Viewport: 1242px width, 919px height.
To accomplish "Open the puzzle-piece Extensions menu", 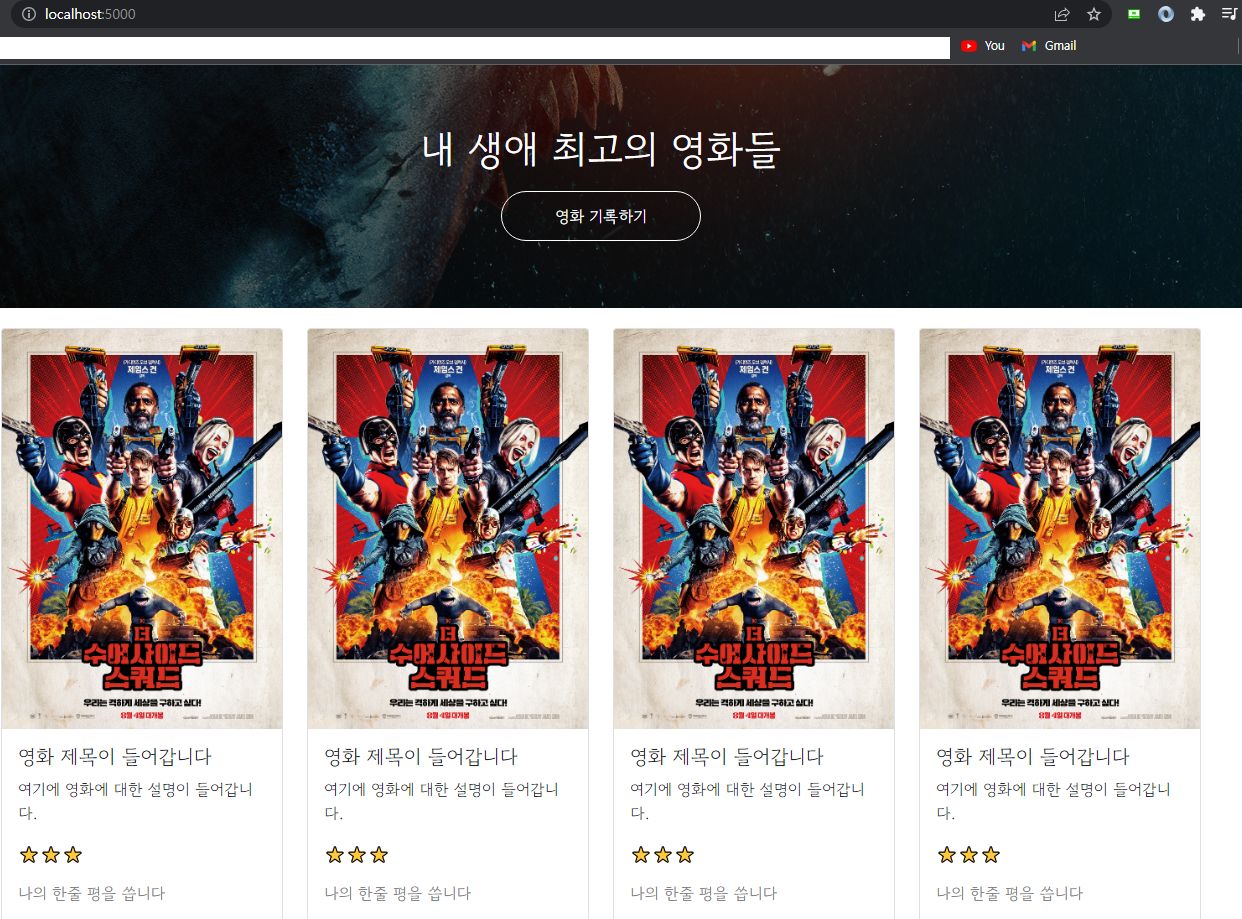I will tap(1197, 14).
